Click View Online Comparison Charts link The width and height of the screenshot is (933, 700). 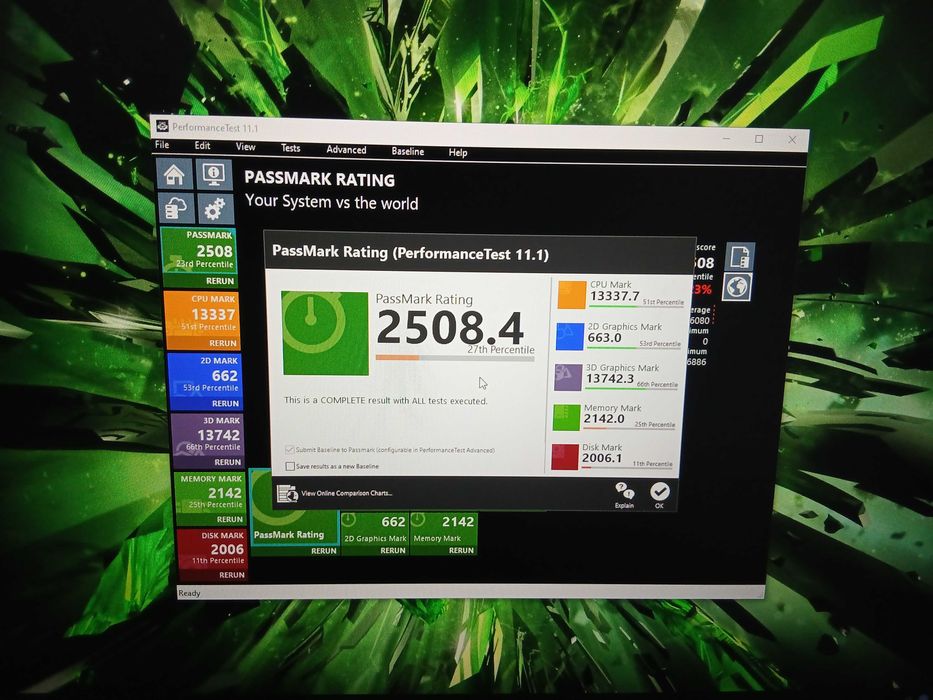pos(346,493)
